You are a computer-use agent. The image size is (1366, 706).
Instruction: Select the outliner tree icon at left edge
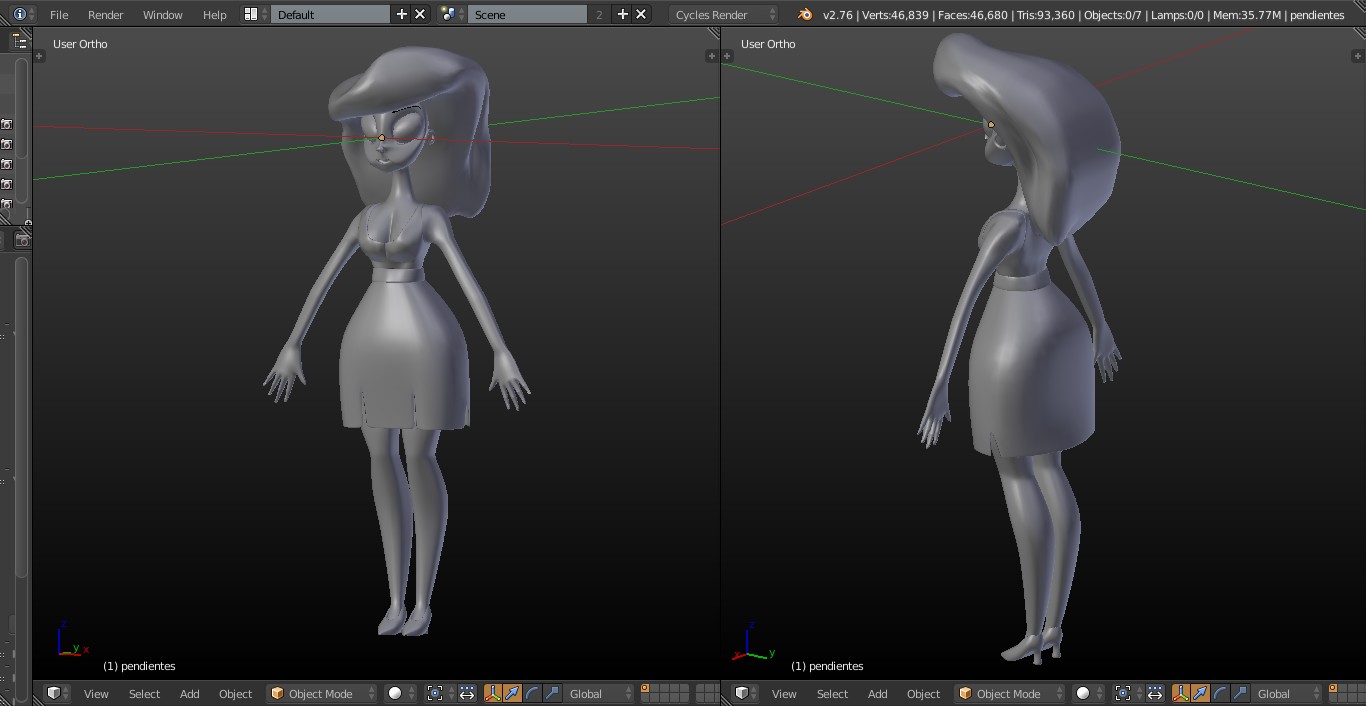point(20,41)
